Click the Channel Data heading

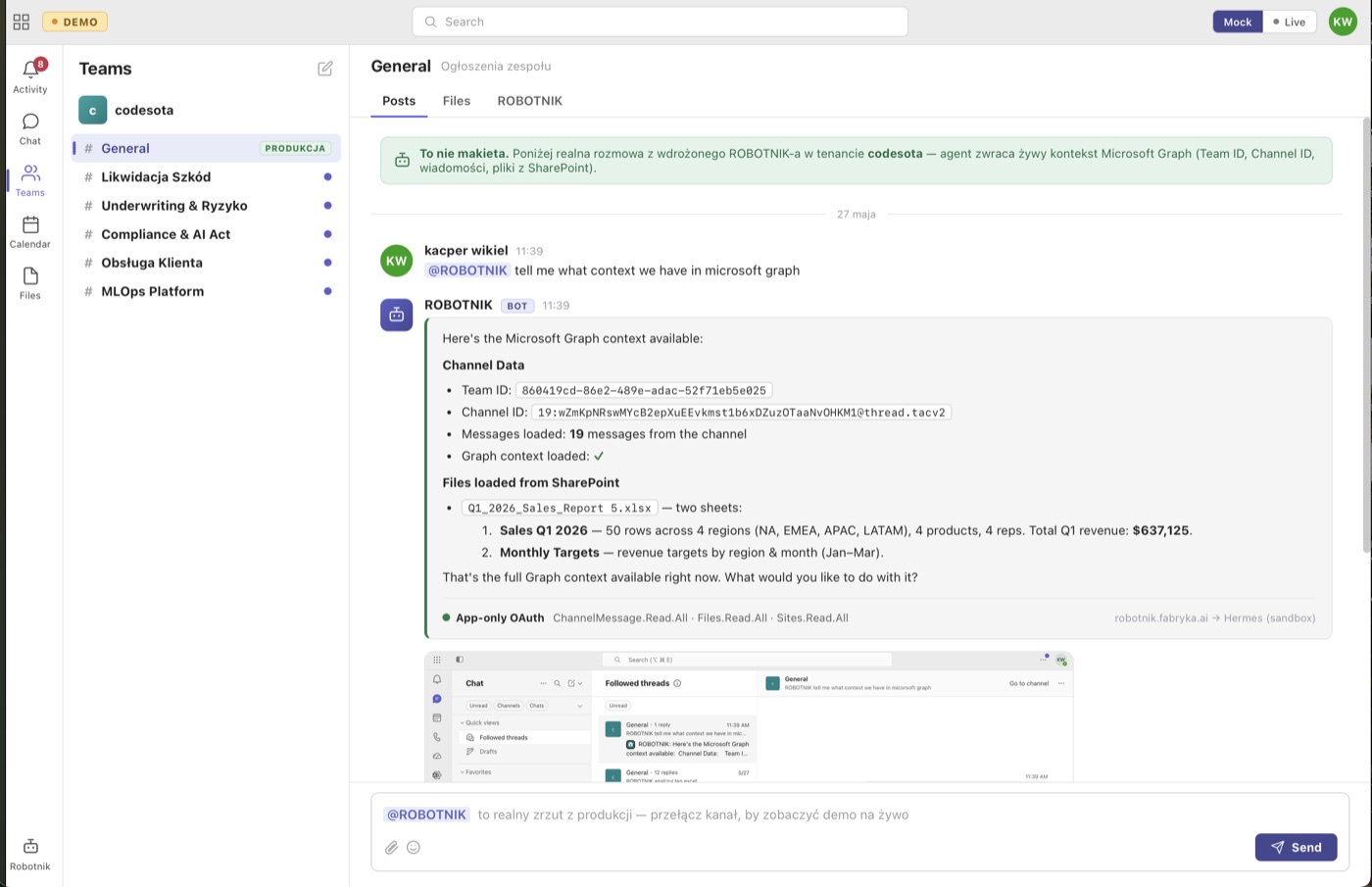483,365
